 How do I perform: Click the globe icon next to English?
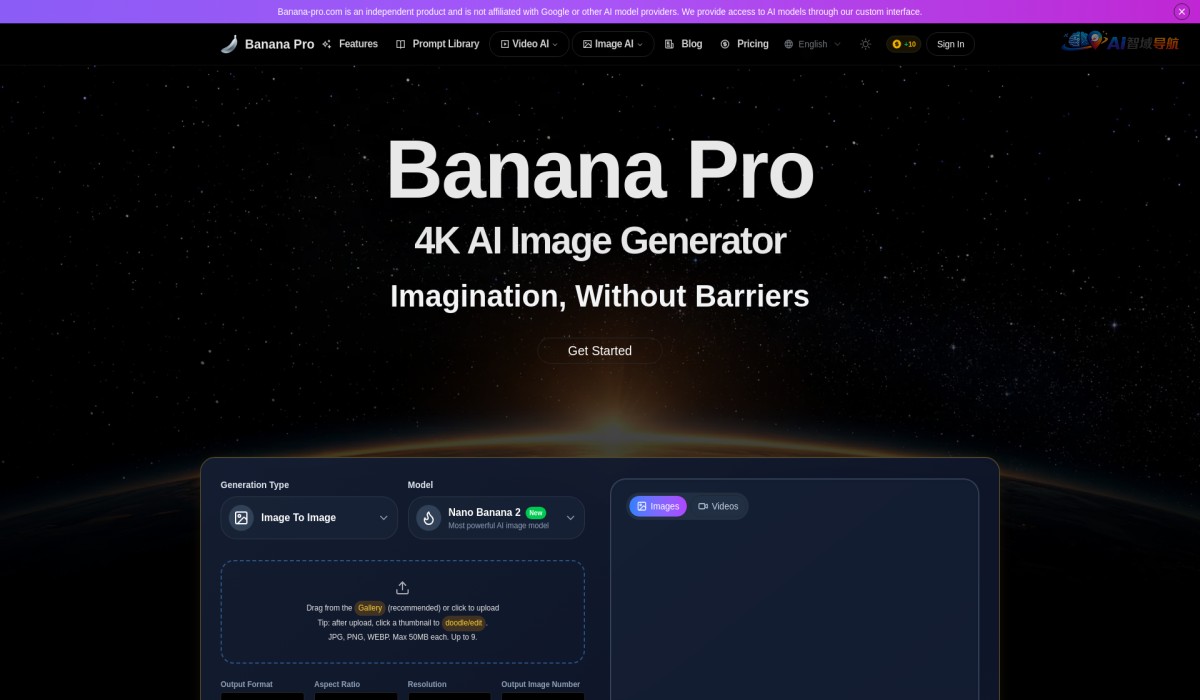pos(787,43)
